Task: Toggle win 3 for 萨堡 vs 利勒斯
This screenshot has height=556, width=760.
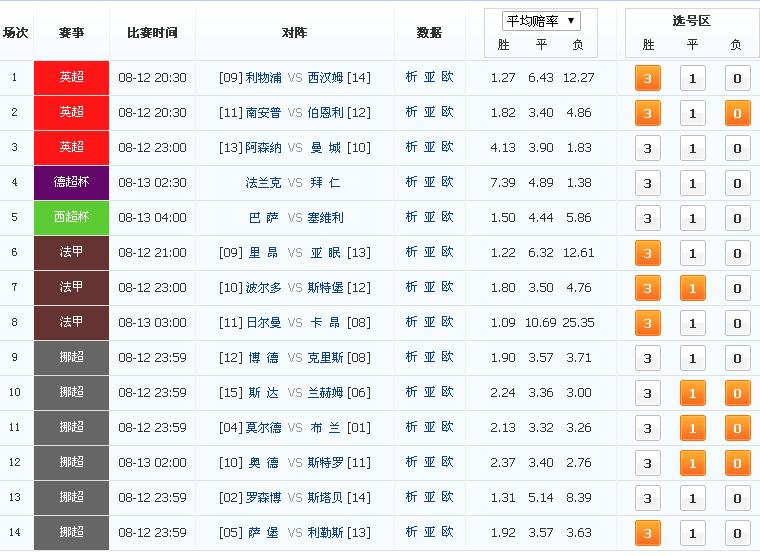Action: [x=648, y=533]
